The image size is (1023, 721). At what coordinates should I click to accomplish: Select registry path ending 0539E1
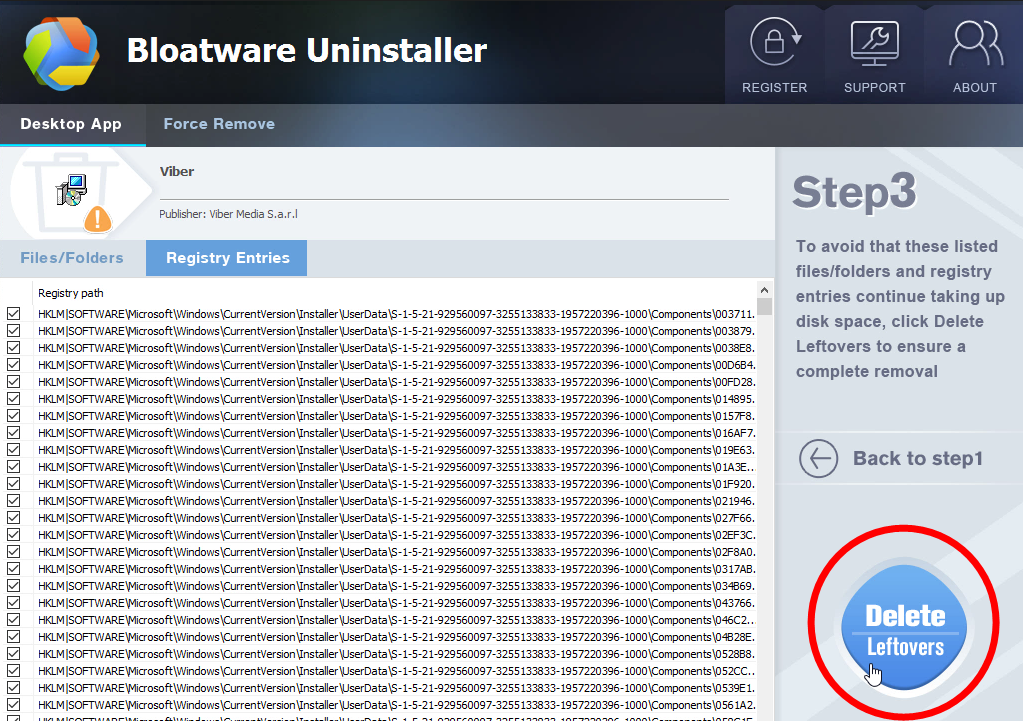[x=396, y=688]
